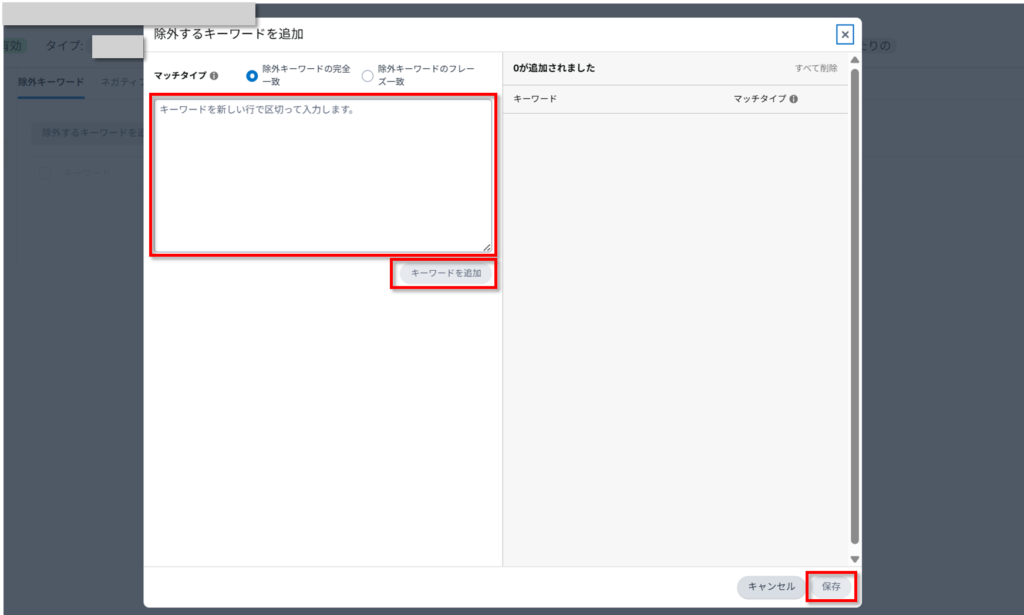The image size is (1024, 615).
Task: Click info icon in マッチタイプ column header
Action: pyautogui.click(x=793, y=100)
